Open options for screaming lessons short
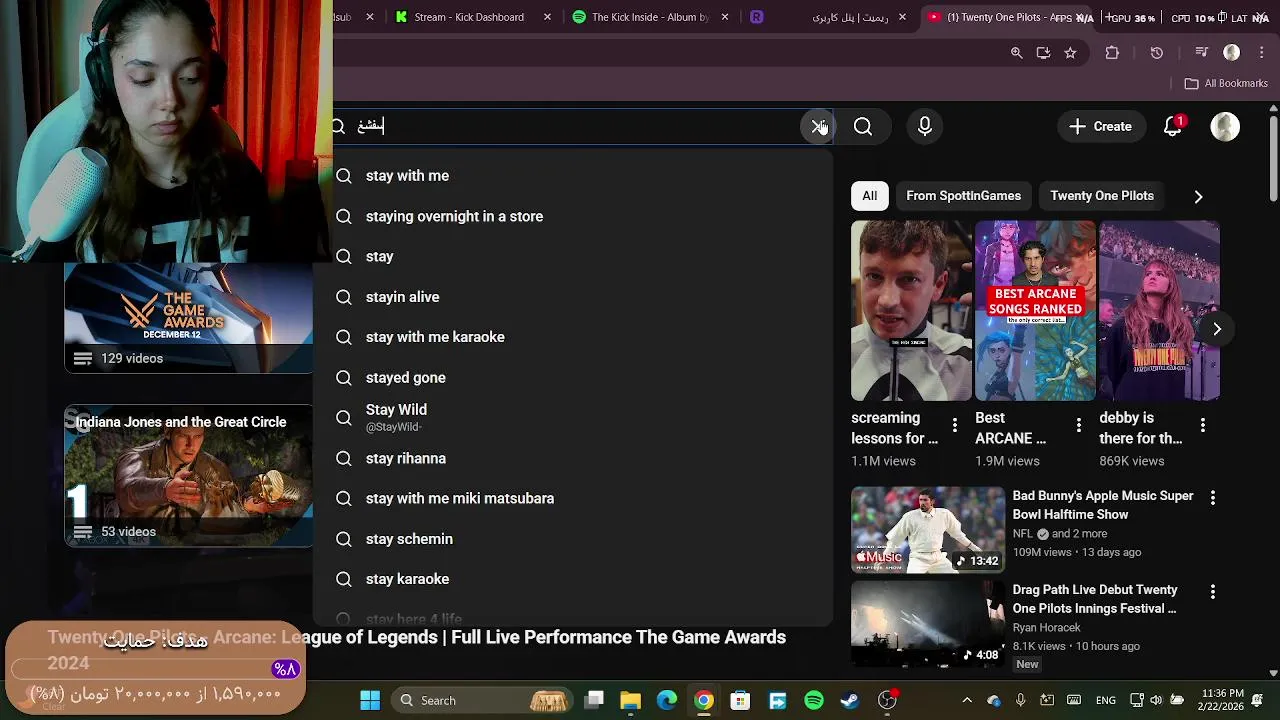 pyautogui.click(x=955, y=426)
